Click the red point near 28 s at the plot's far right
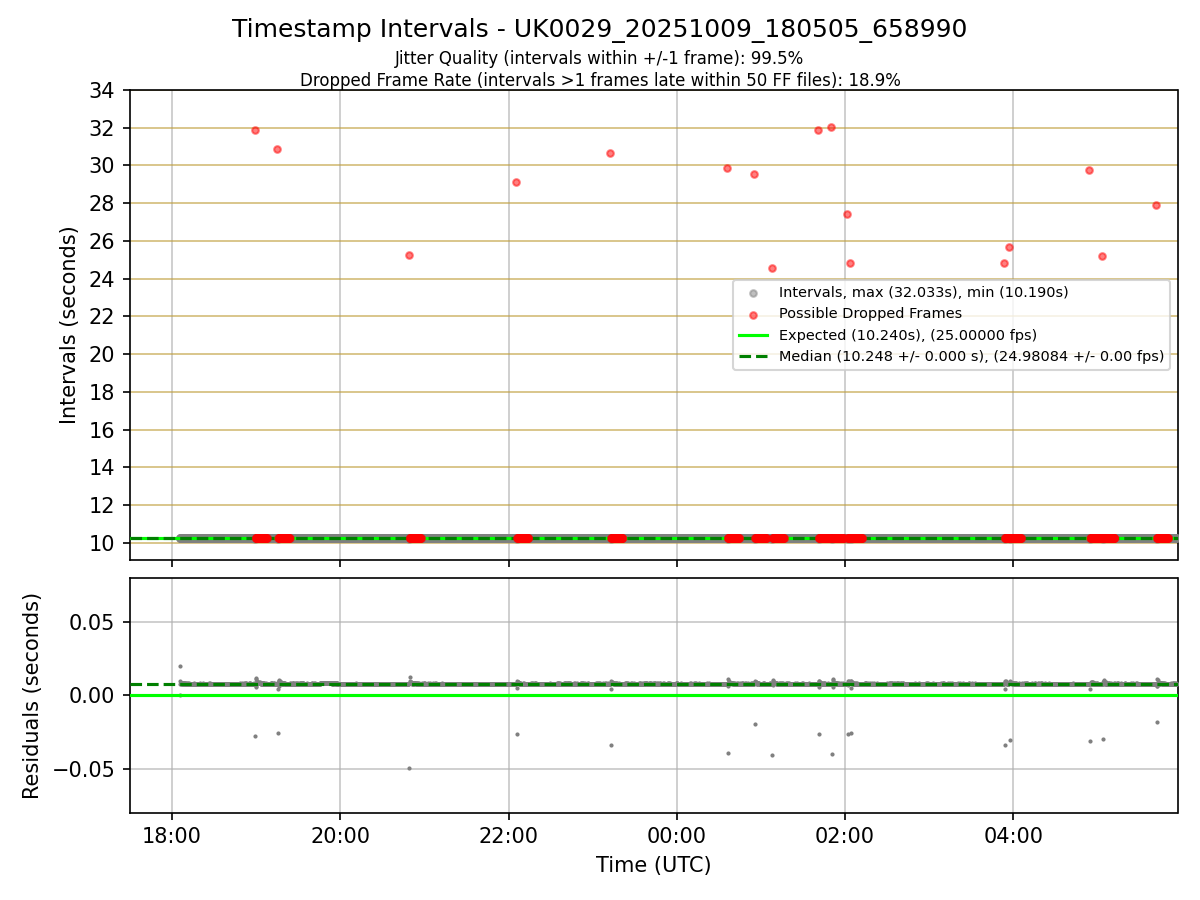 (x=1156, y=205)
